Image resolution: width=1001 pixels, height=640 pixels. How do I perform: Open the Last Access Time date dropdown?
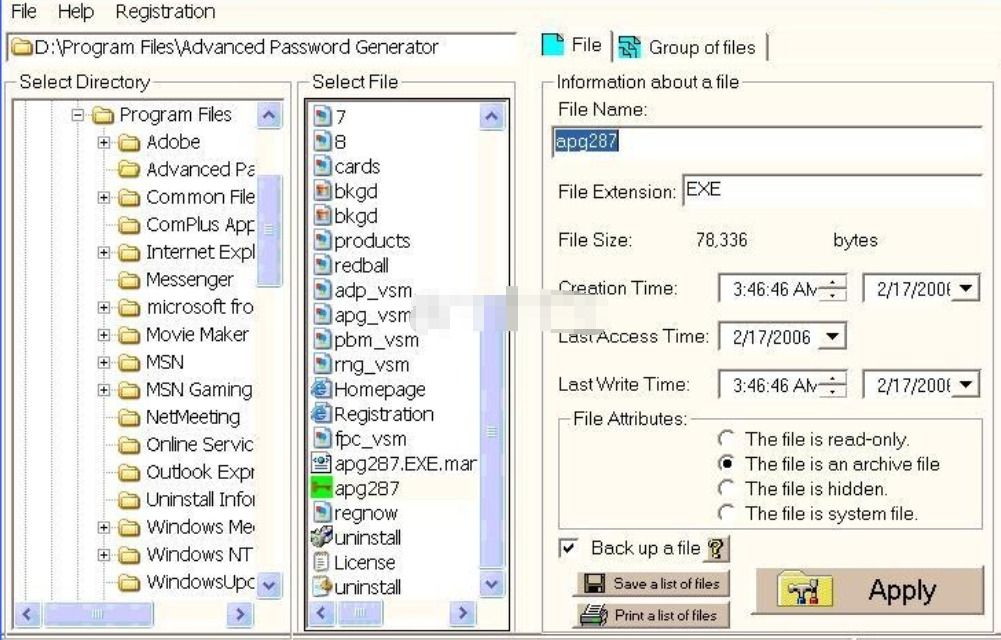[832, 336]
